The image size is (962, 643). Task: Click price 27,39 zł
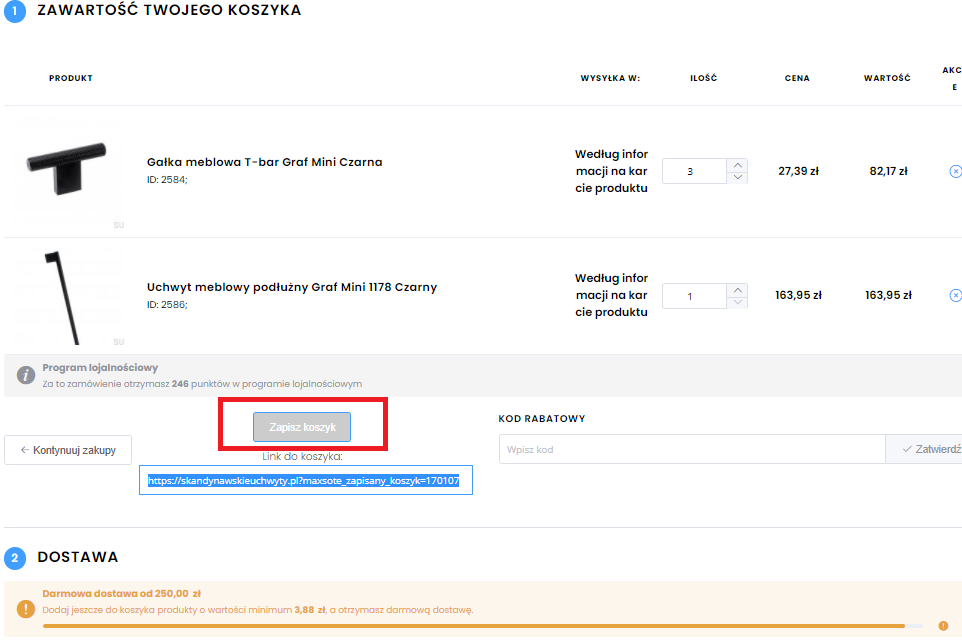click(x=798, y=171)
